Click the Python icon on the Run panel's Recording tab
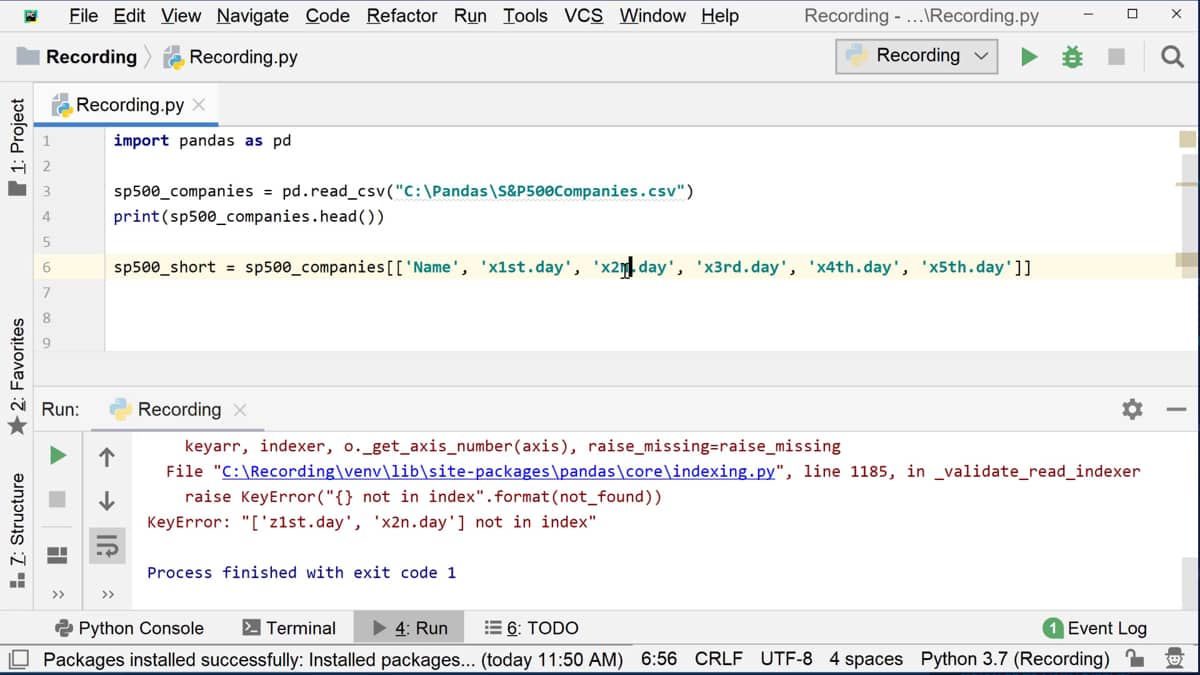 tap(121, 409)
